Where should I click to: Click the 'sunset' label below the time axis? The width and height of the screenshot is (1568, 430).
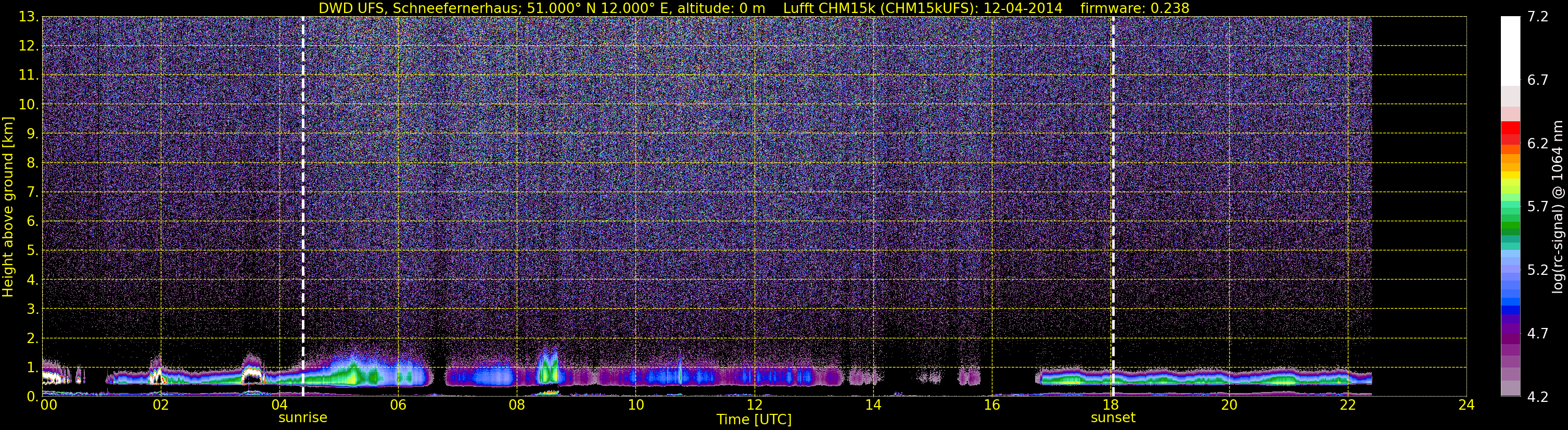[x=1113, y=418]
